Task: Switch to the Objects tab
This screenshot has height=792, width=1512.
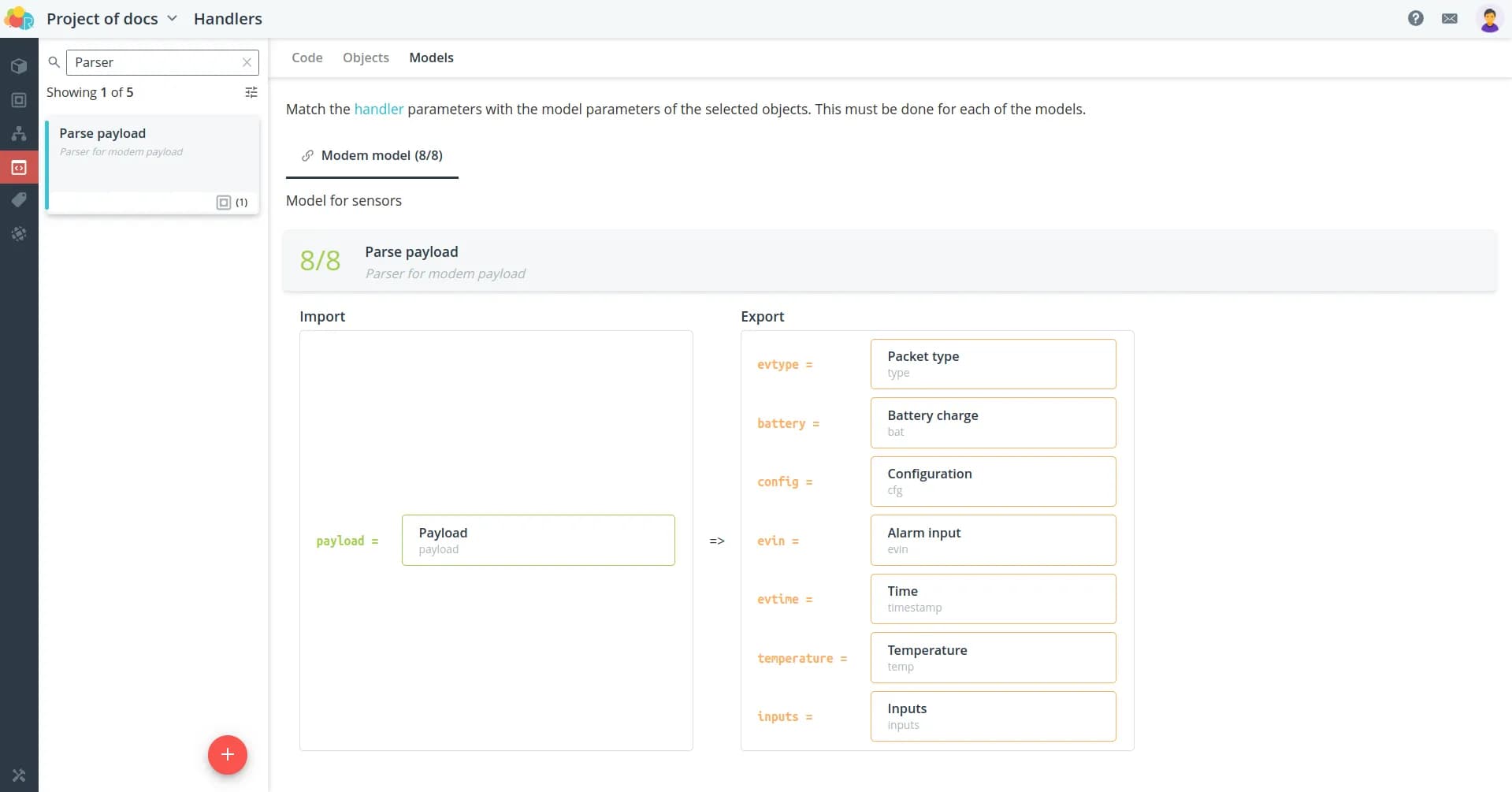Action: (366, 58)
